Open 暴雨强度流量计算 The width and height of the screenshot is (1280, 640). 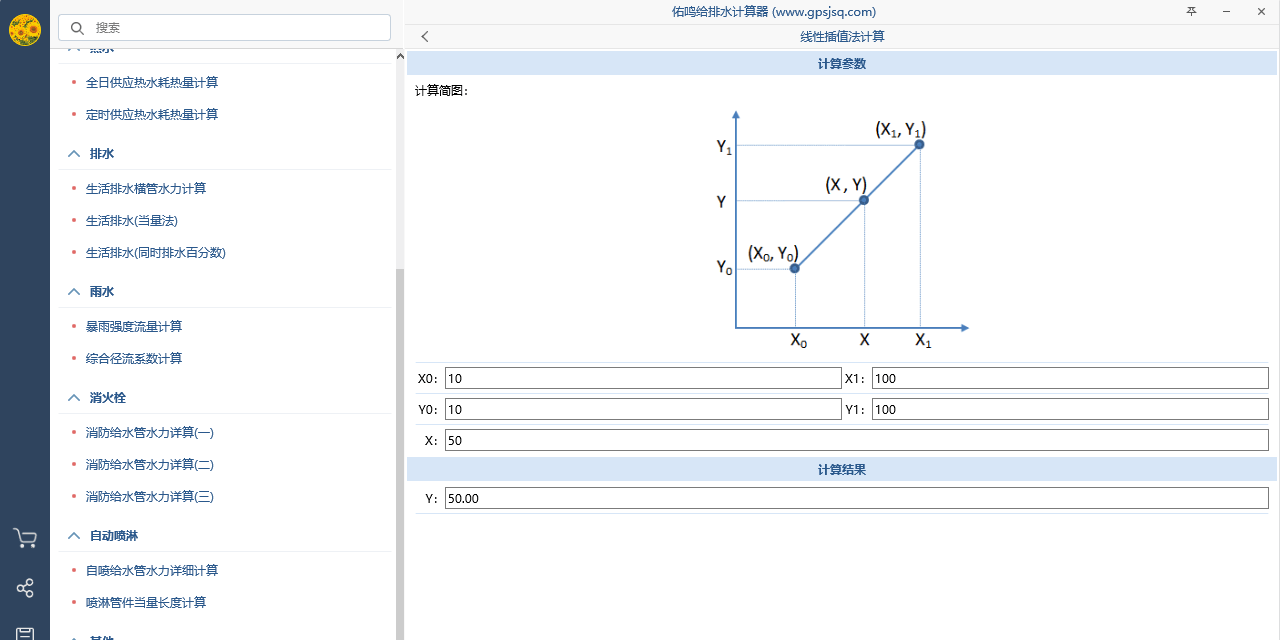coord(134,327)
